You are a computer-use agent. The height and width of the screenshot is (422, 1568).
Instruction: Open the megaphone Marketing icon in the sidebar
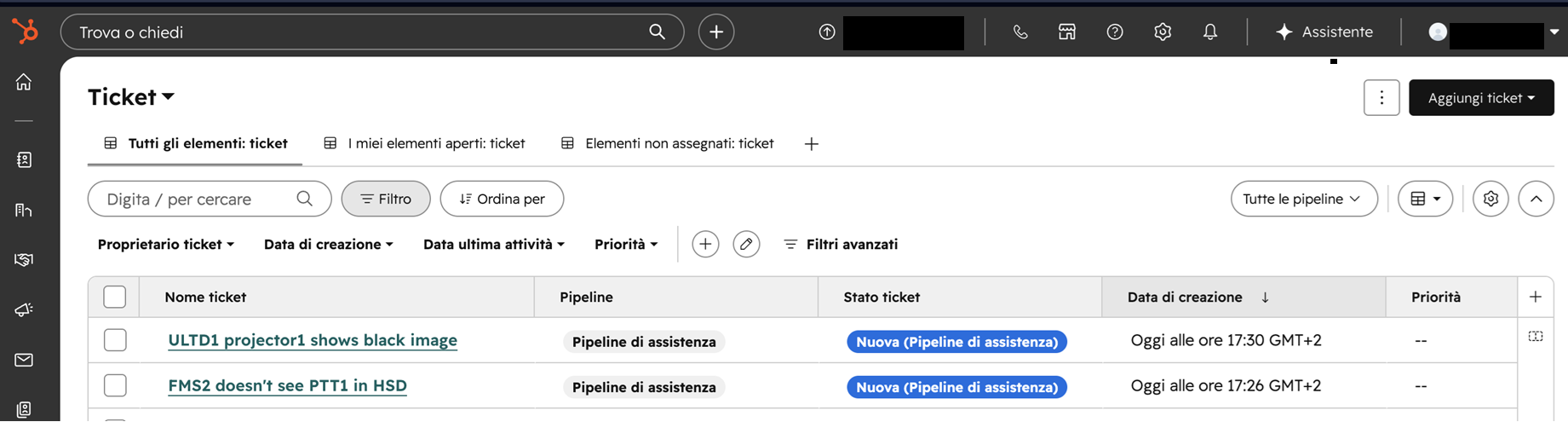24,309
